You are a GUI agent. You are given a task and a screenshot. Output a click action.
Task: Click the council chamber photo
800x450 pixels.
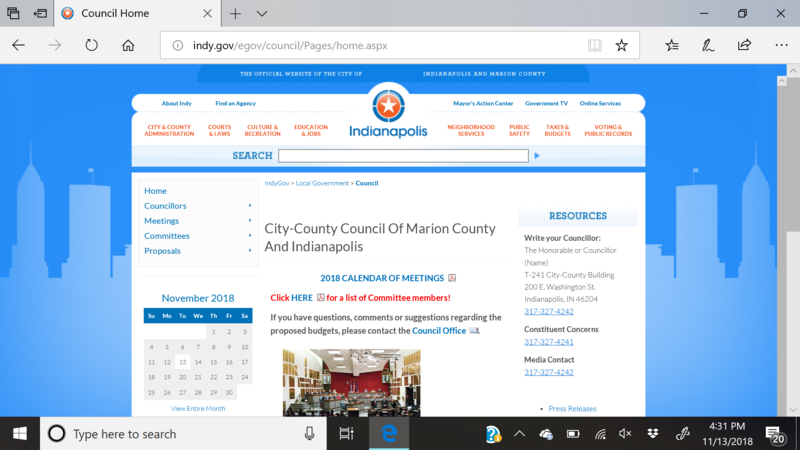(352, 383)
